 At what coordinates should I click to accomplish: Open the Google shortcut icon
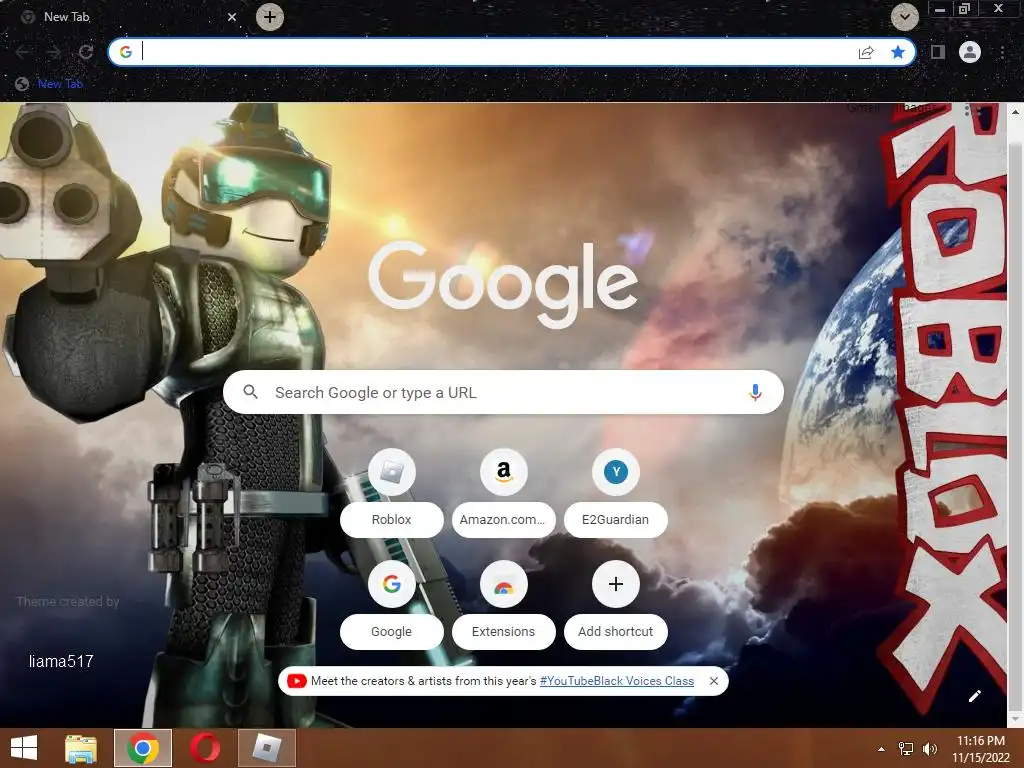392,584
